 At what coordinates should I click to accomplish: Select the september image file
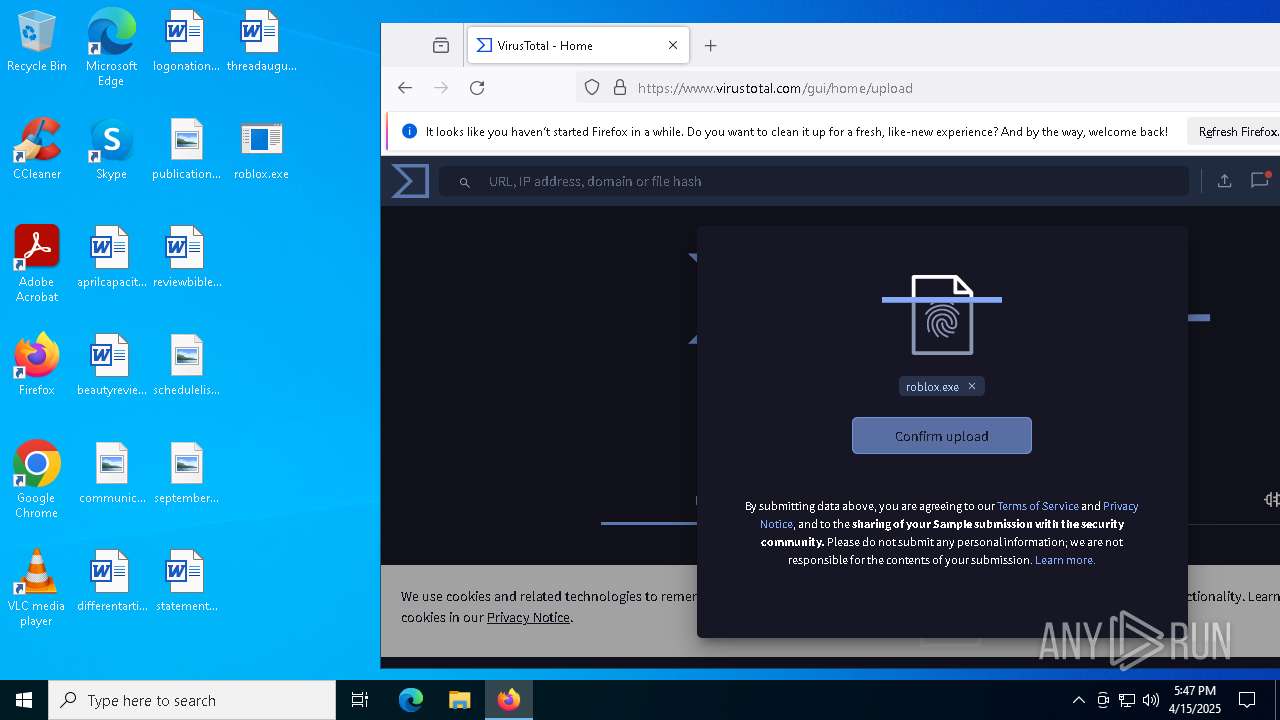186,474
